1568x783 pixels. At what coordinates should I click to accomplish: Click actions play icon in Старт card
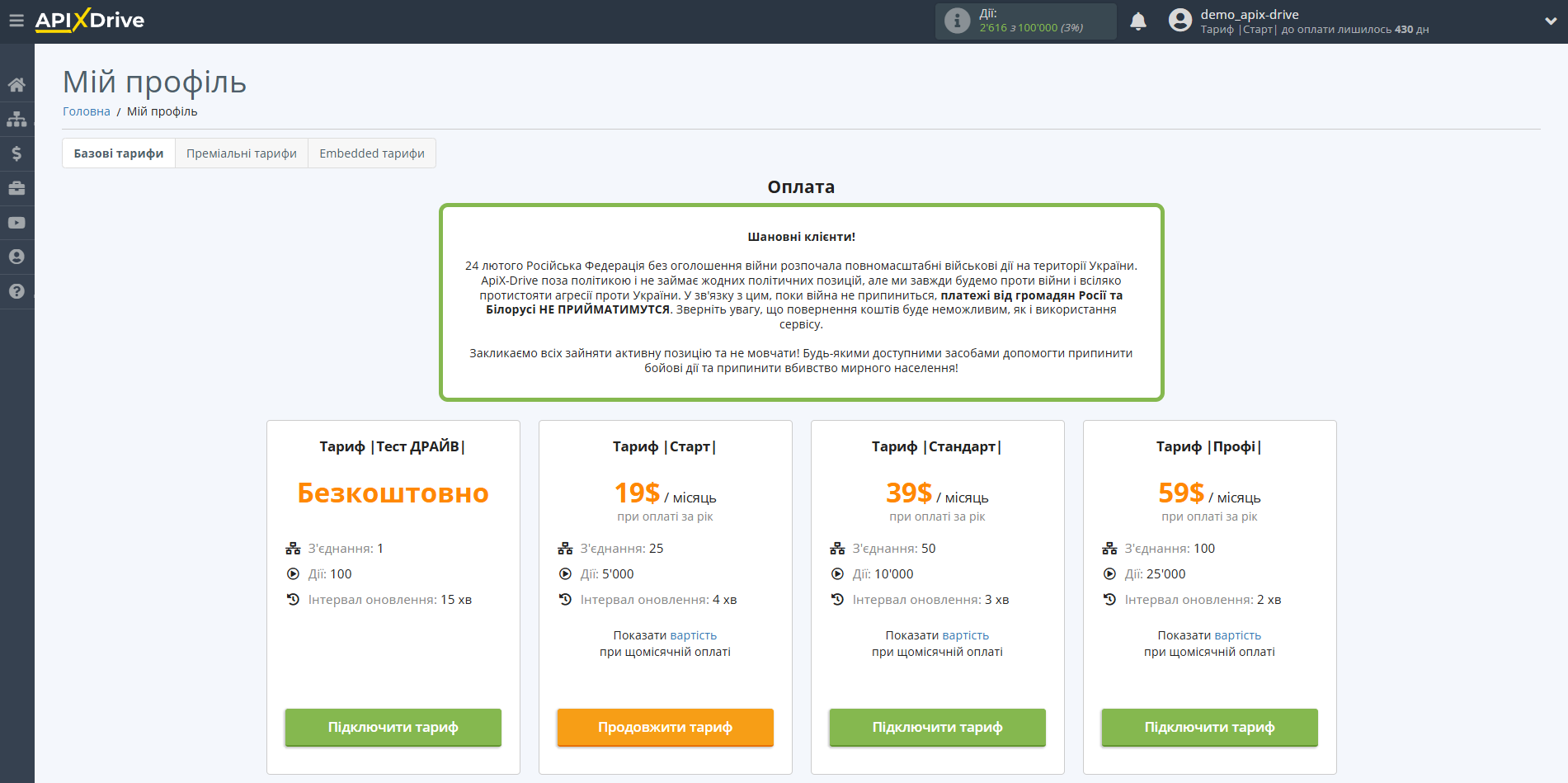click(565, 574)
